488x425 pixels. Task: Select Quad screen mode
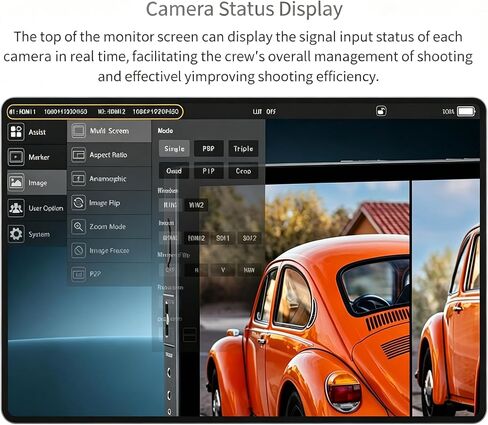click(x=174, y=171)
